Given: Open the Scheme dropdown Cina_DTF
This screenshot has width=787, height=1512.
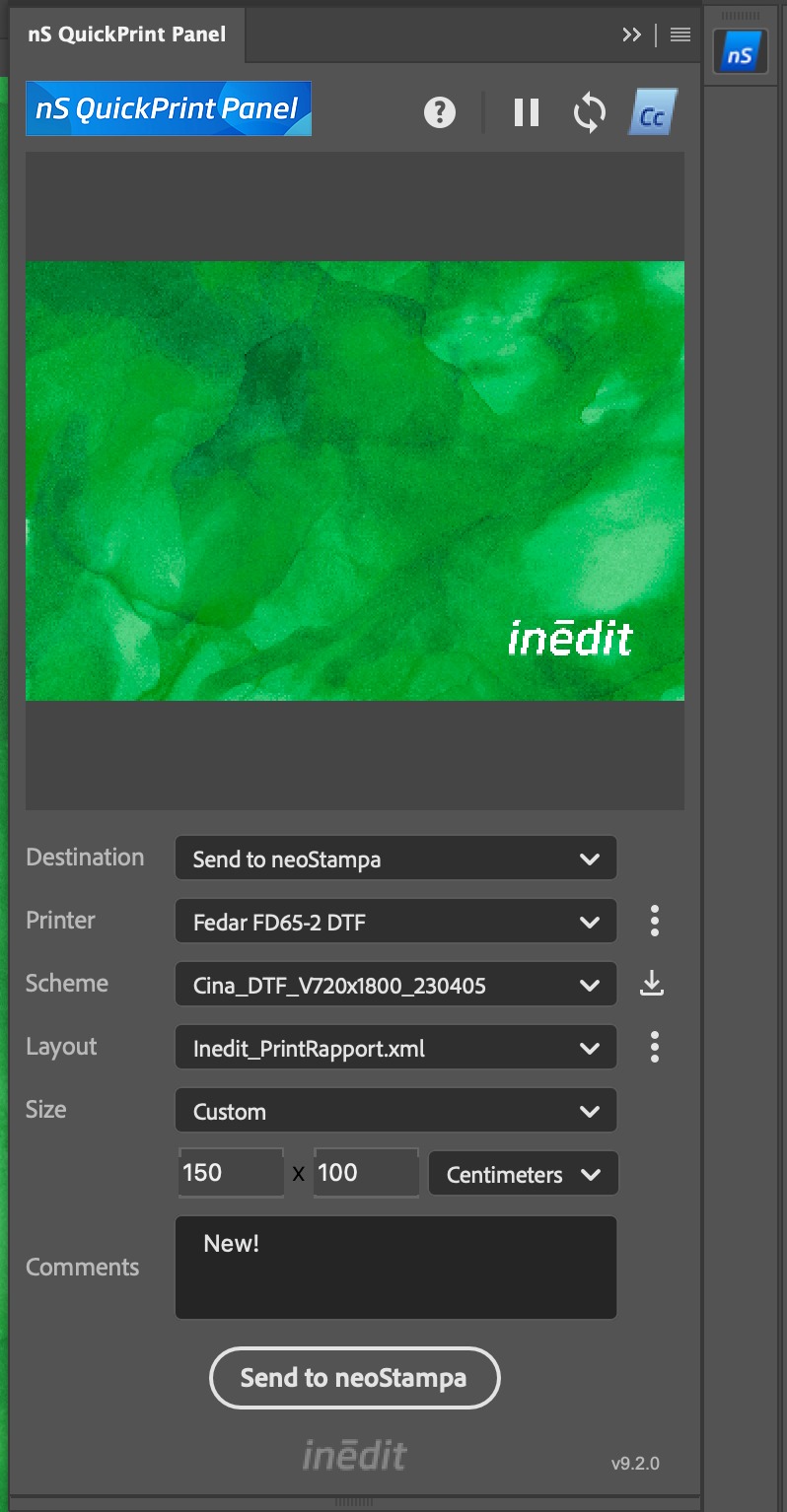Looking at the screenshot, I should click(395, 985).
